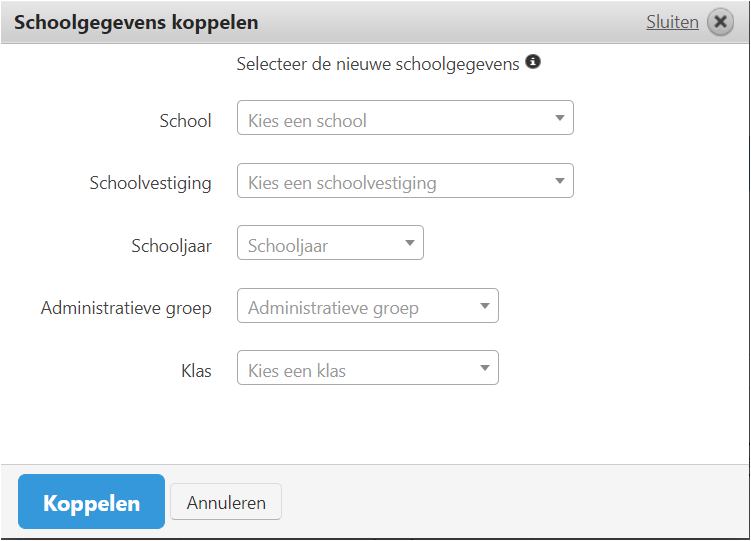751x541 pixels.
Task: Click the arrow on Administratieve groep dropdown
Action: click(484, 307)
